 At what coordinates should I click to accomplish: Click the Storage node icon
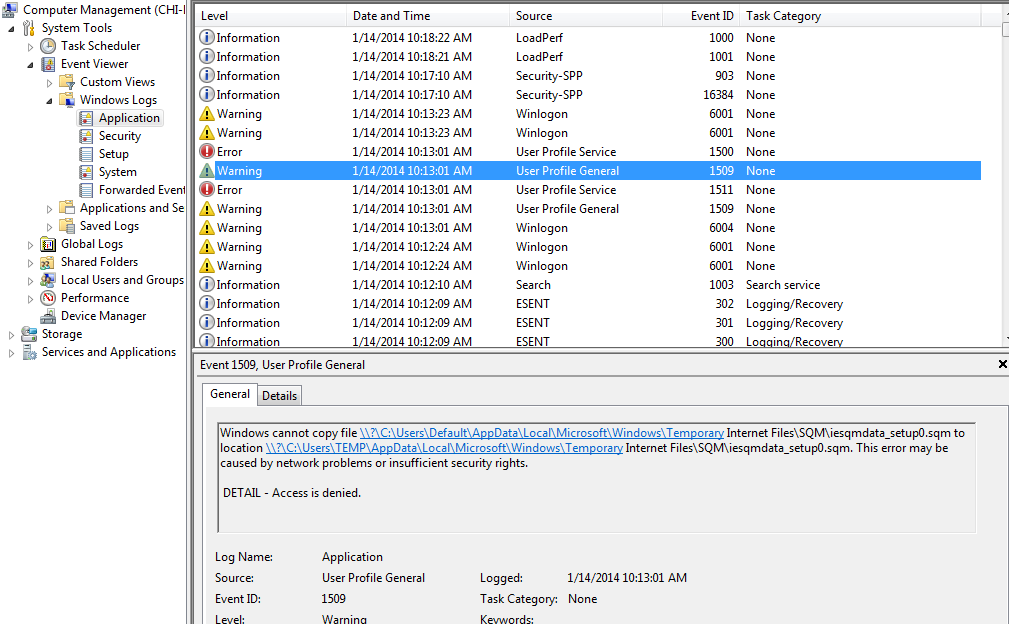29,334
